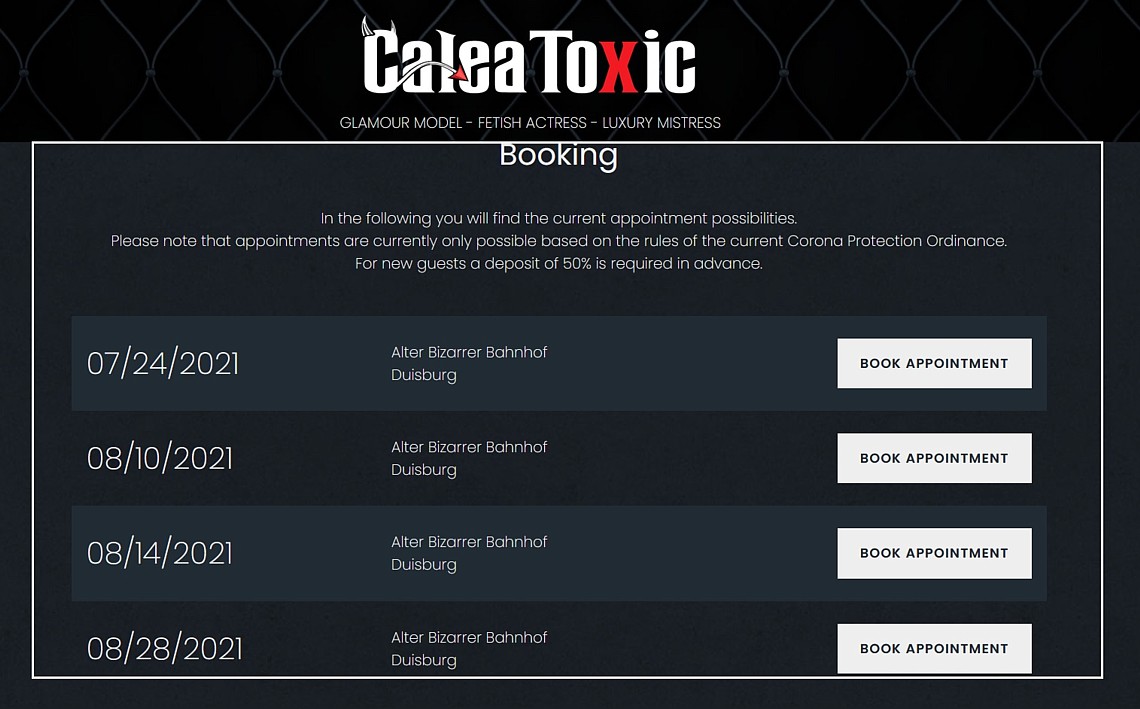Book appointment for 07/24/2021

pyautogui.click(x=934, y=363)
